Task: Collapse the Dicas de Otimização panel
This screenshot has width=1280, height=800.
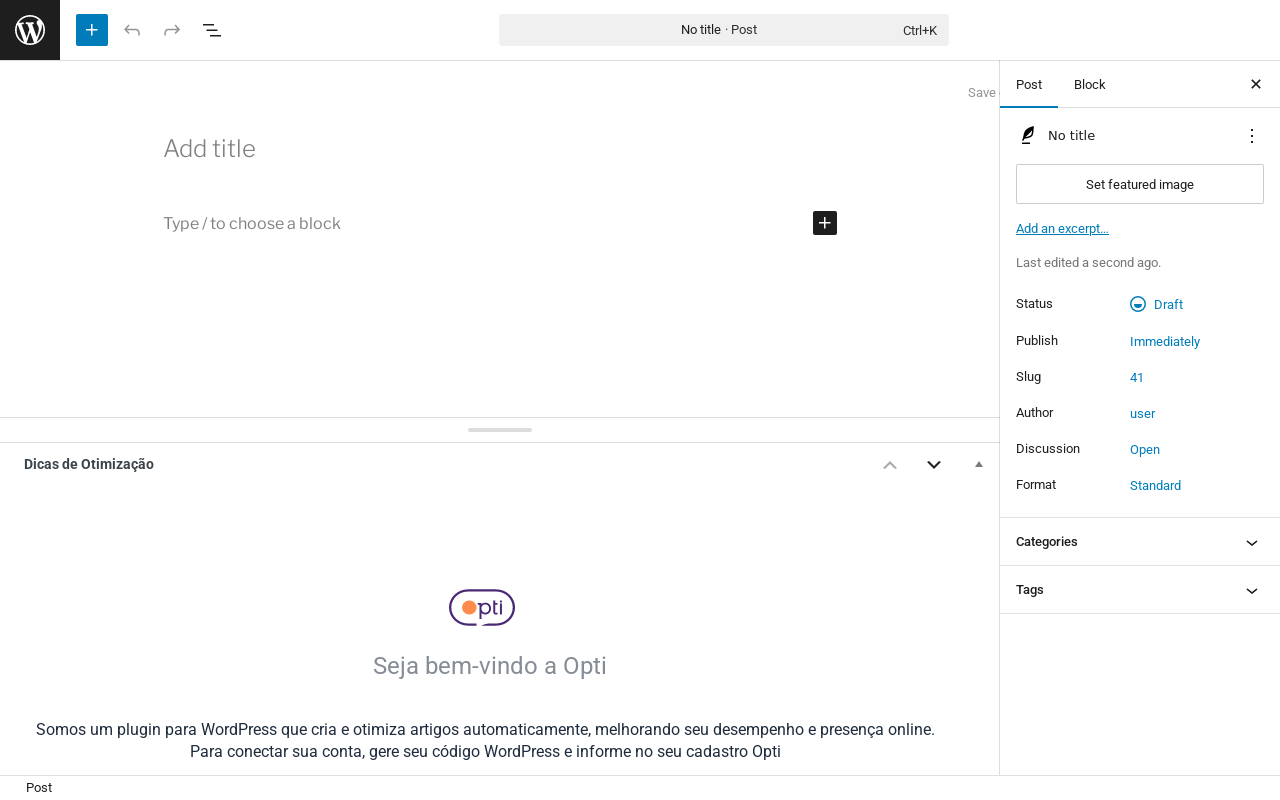Action: [979, 464]
